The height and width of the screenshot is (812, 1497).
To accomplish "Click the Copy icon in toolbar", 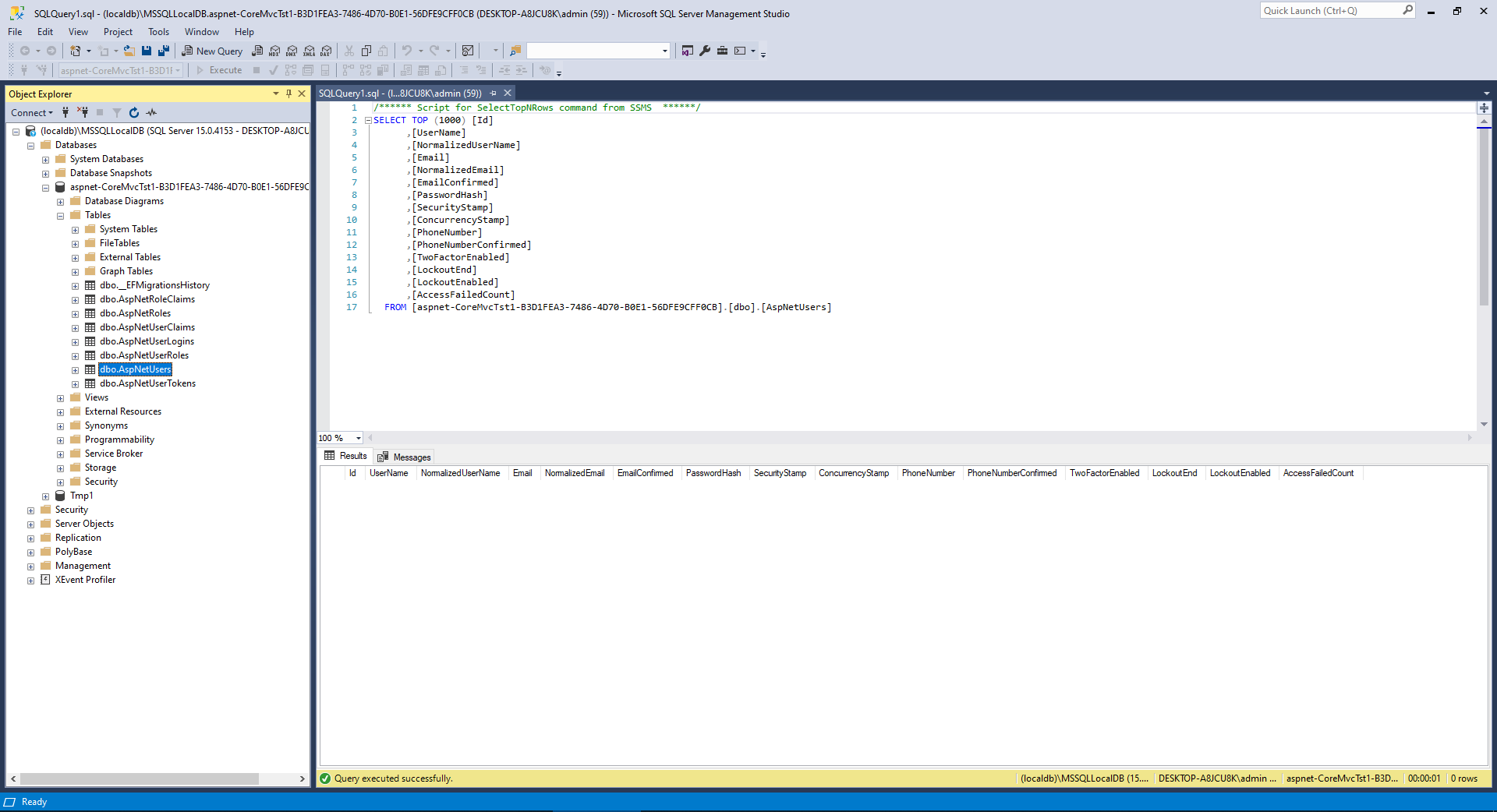I will click(366, 51).
